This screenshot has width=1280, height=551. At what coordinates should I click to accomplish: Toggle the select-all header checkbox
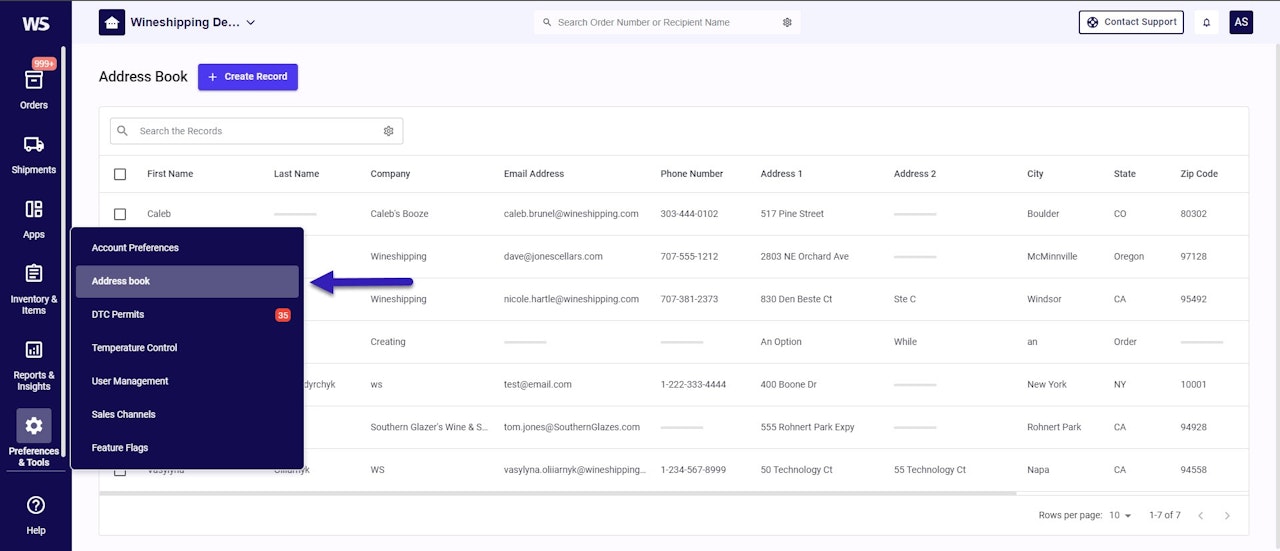pos(120,174)
